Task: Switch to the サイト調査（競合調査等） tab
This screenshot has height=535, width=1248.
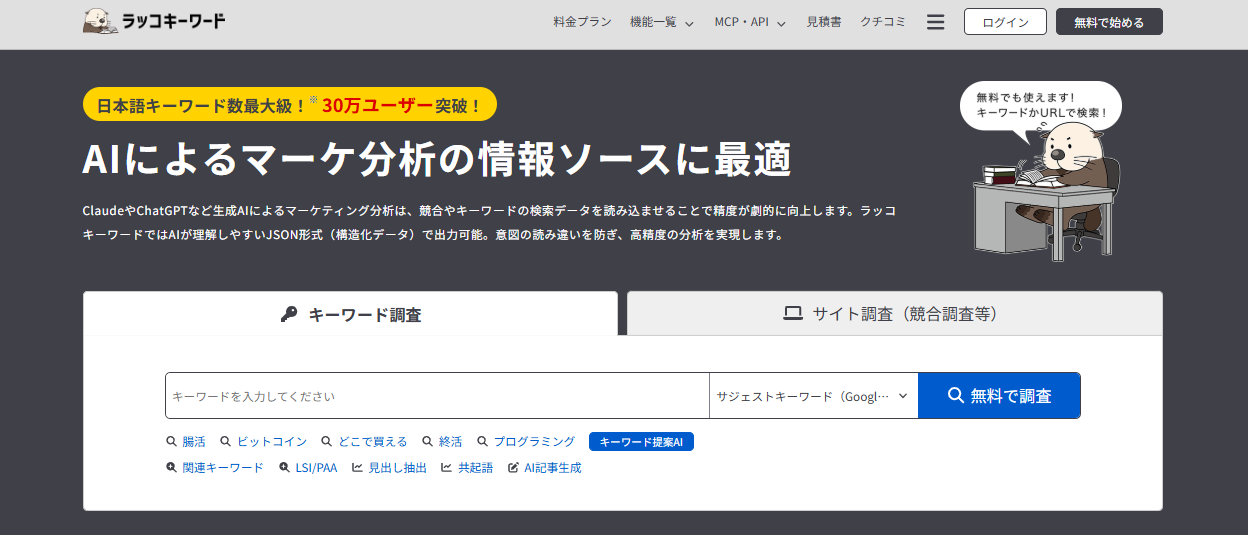Action: pyautogui.click(x=895, y=314)
